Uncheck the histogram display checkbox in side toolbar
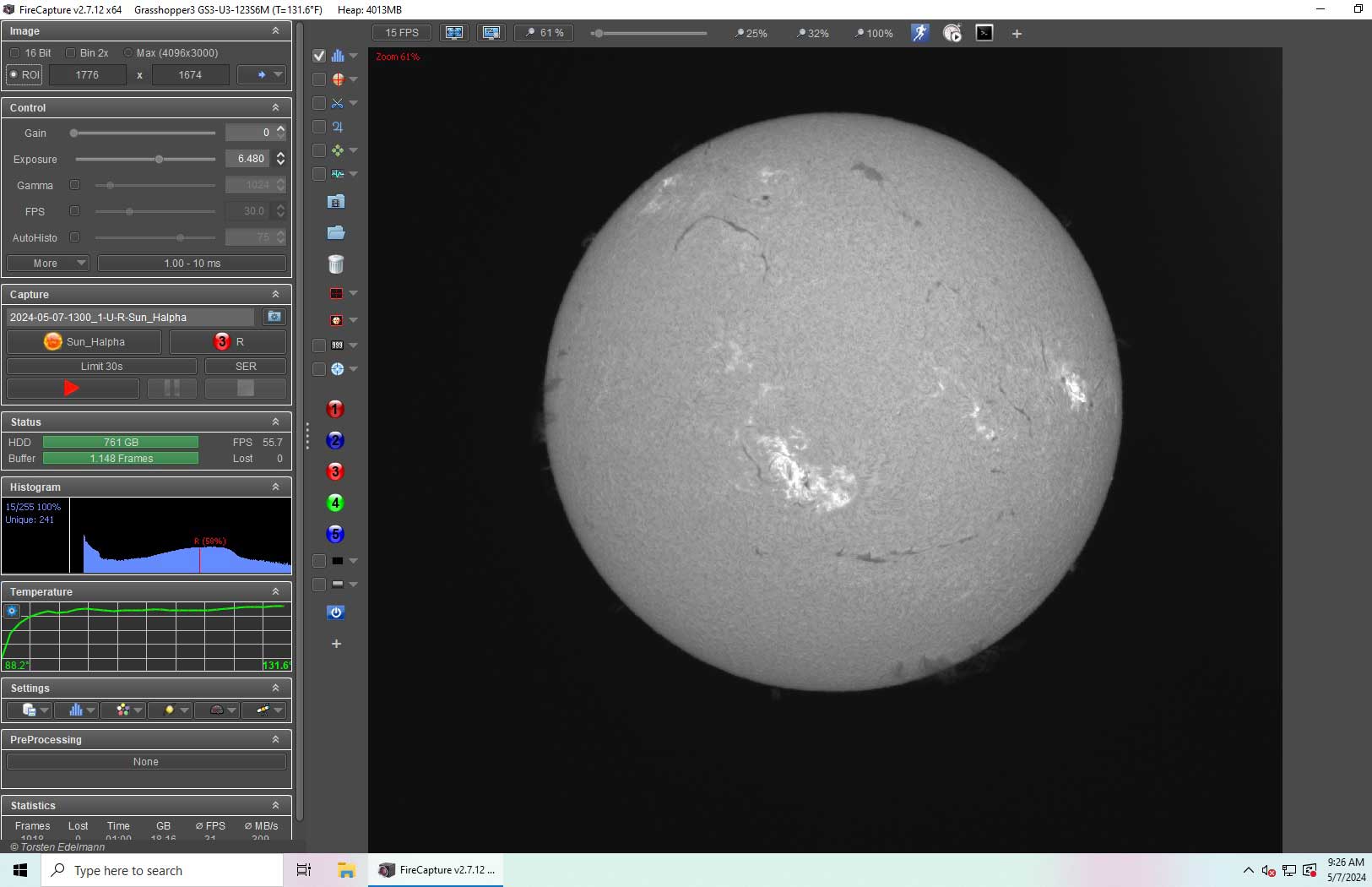 point(319,56)
